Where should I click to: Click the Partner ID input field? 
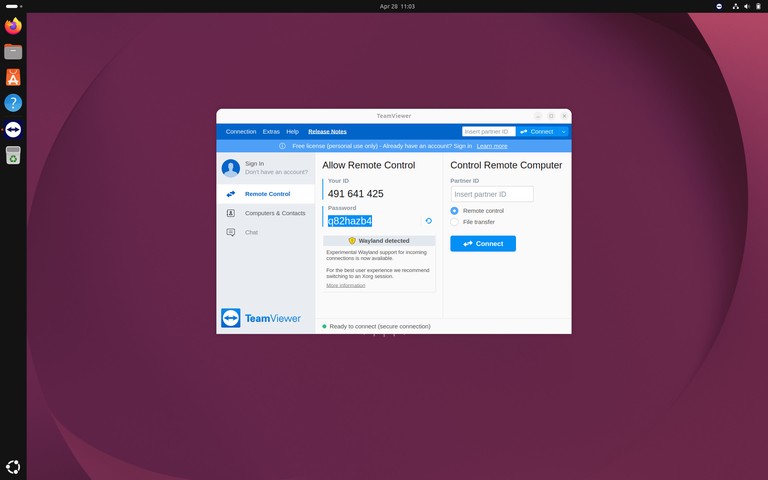492,194
